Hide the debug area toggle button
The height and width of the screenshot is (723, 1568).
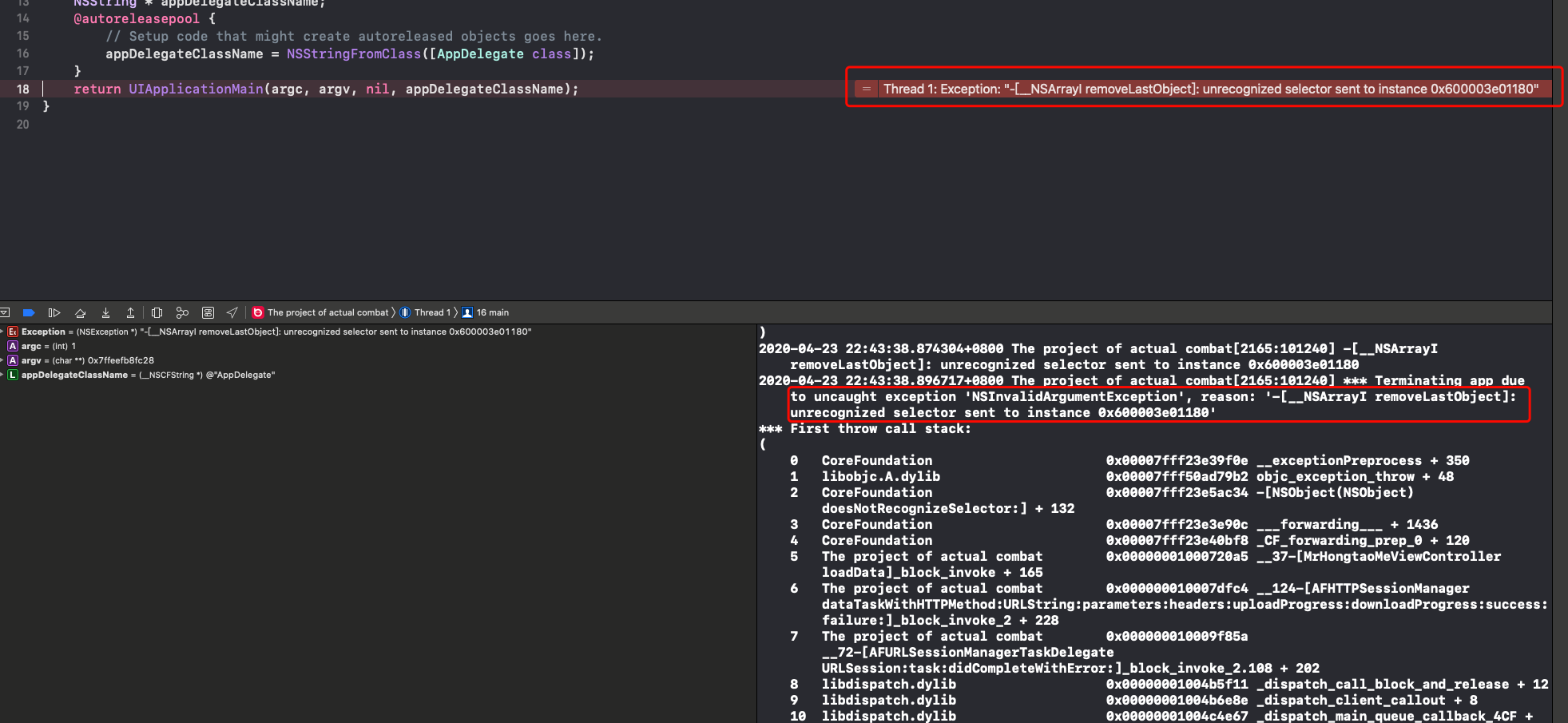pyautogui.click(x=5, y=312)
